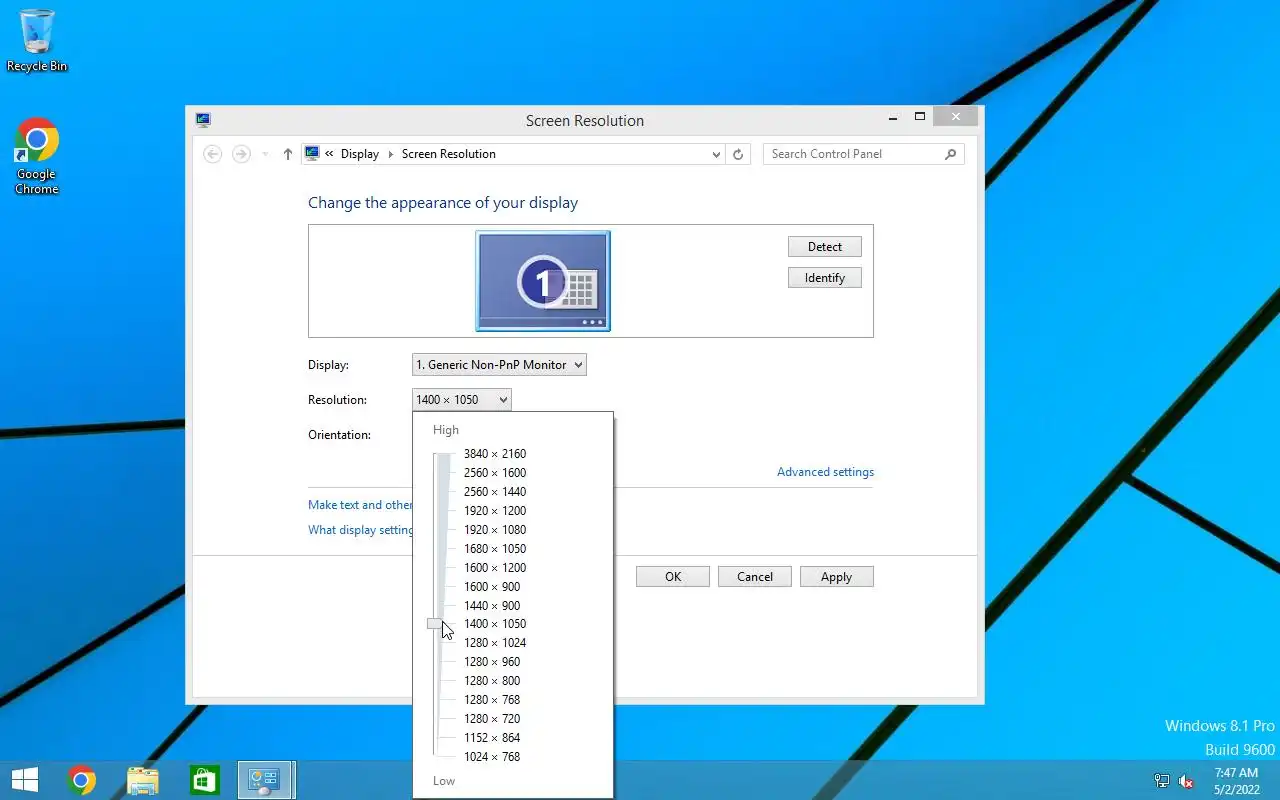Open the Windows Start button
Image resolution: width=1280 pixels, height=800 pixels.
(x=25, y=780)
